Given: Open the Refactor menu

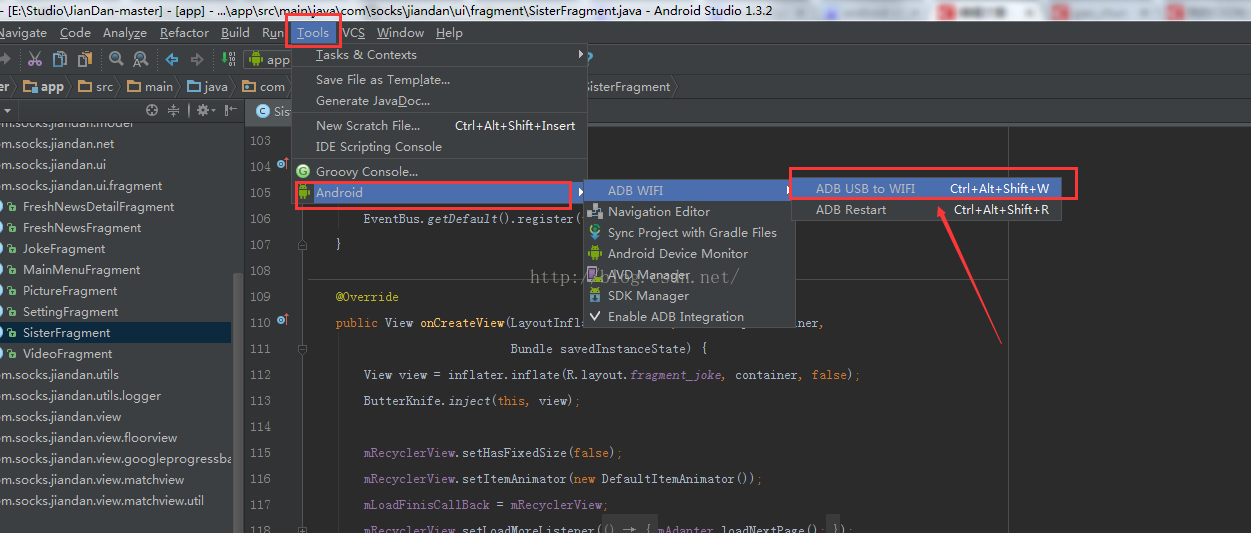Looking at the screenshot, I should point(185,33).
